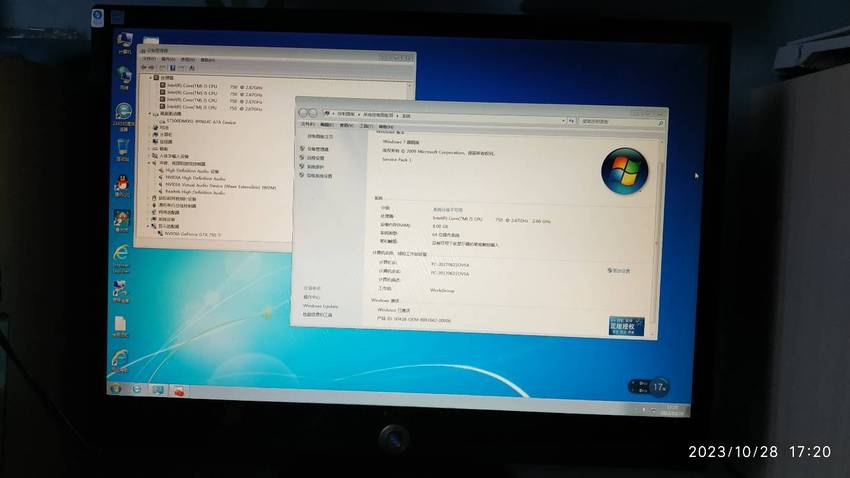Collapse the Processors node in Device Manager

(150, 77)
